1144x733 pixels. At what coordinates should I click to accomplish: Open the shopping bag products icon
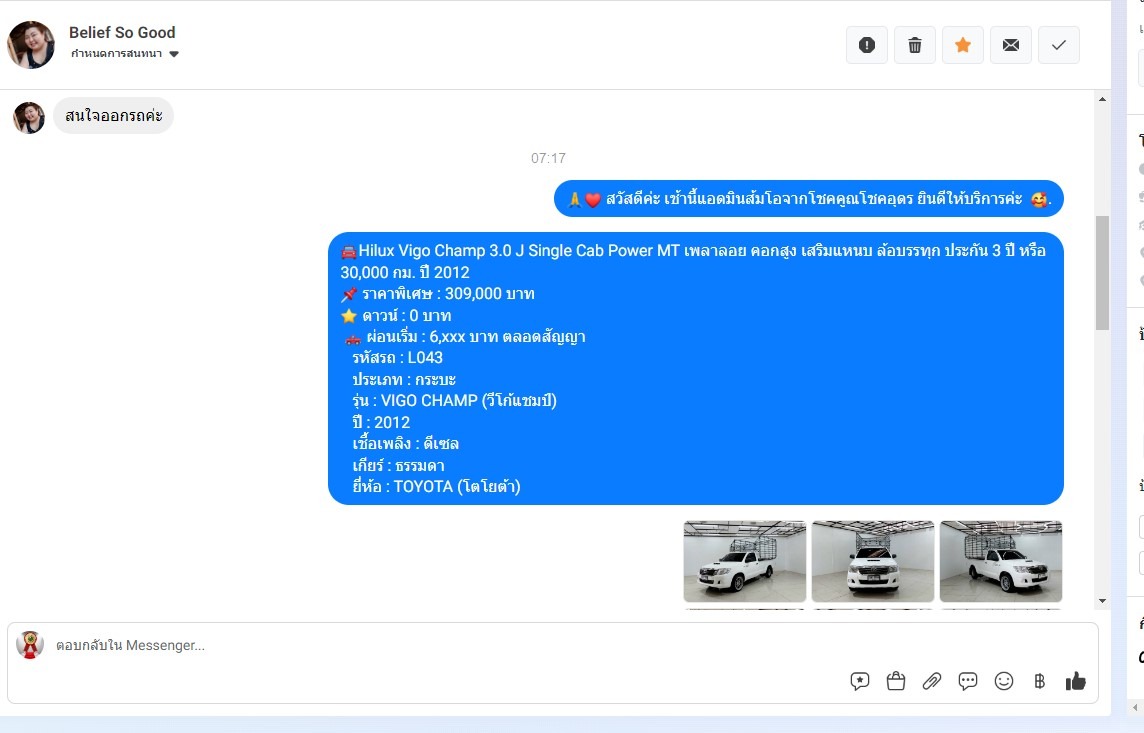click(896, 681)
